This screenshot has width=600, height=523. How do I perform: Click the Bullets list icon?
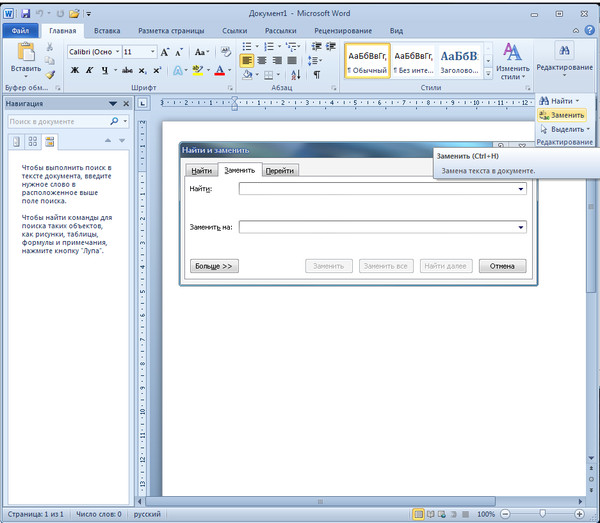pos(247,47)
